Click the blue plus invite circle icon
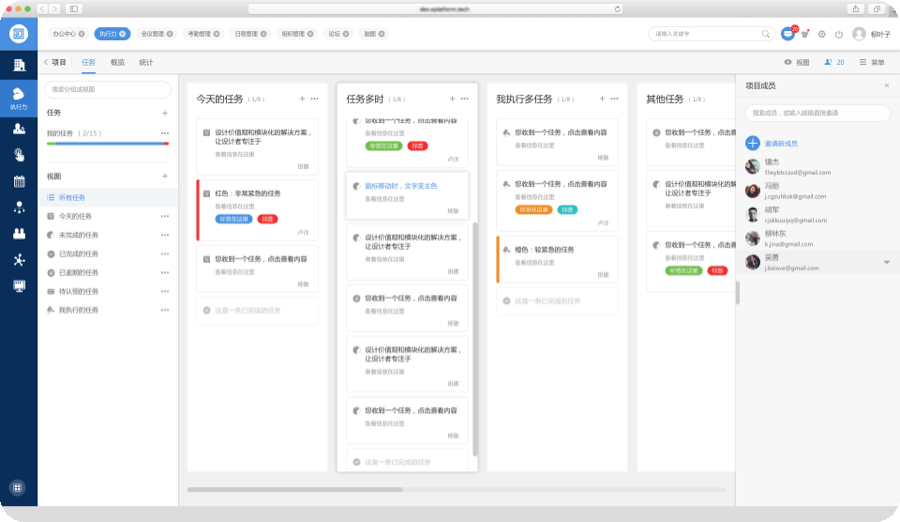900x522 pixels. click(x=752, y=143)
